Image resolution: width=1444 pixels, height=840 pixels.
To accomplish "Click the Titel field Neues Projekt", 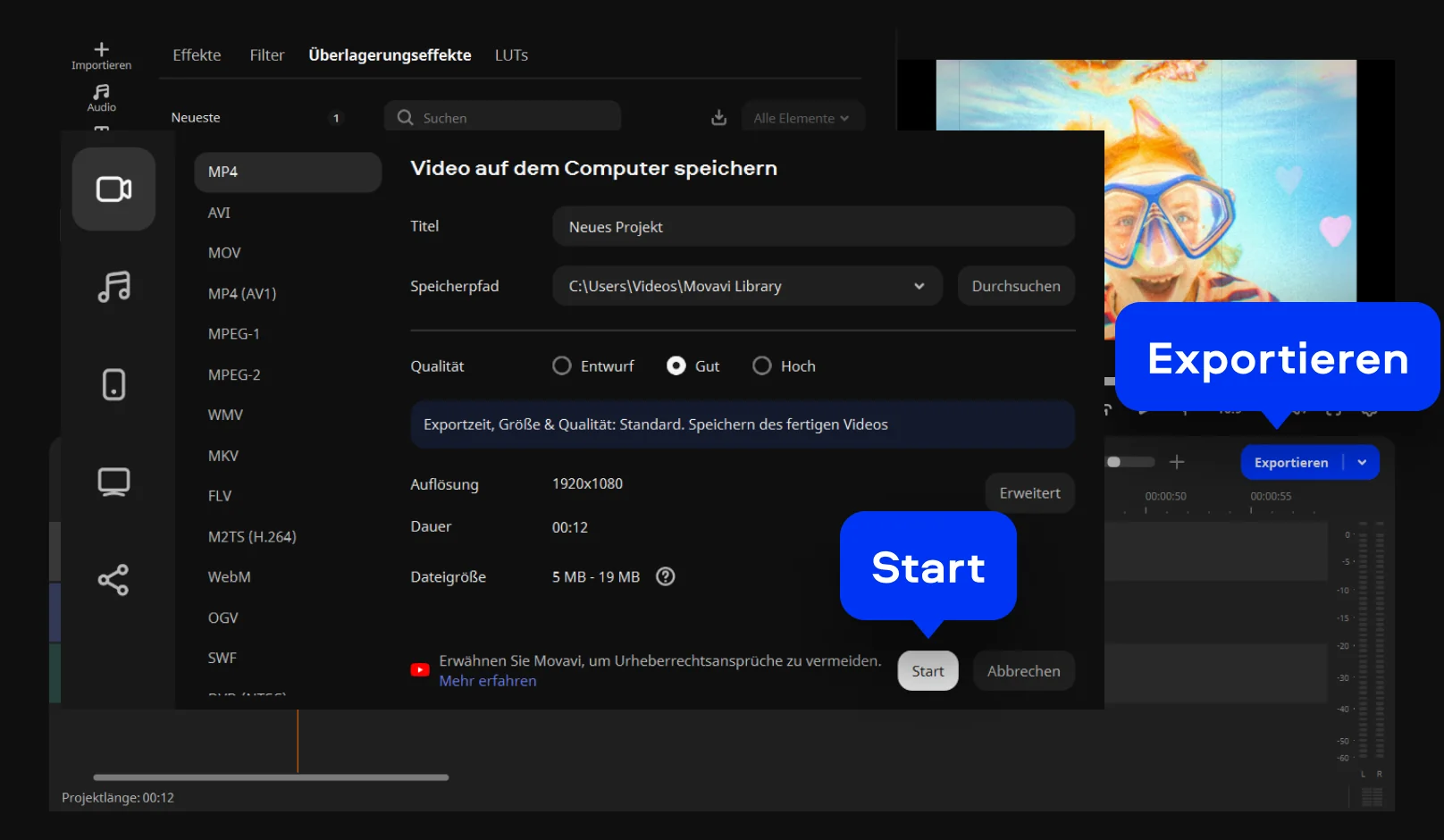I will point(813,227).
